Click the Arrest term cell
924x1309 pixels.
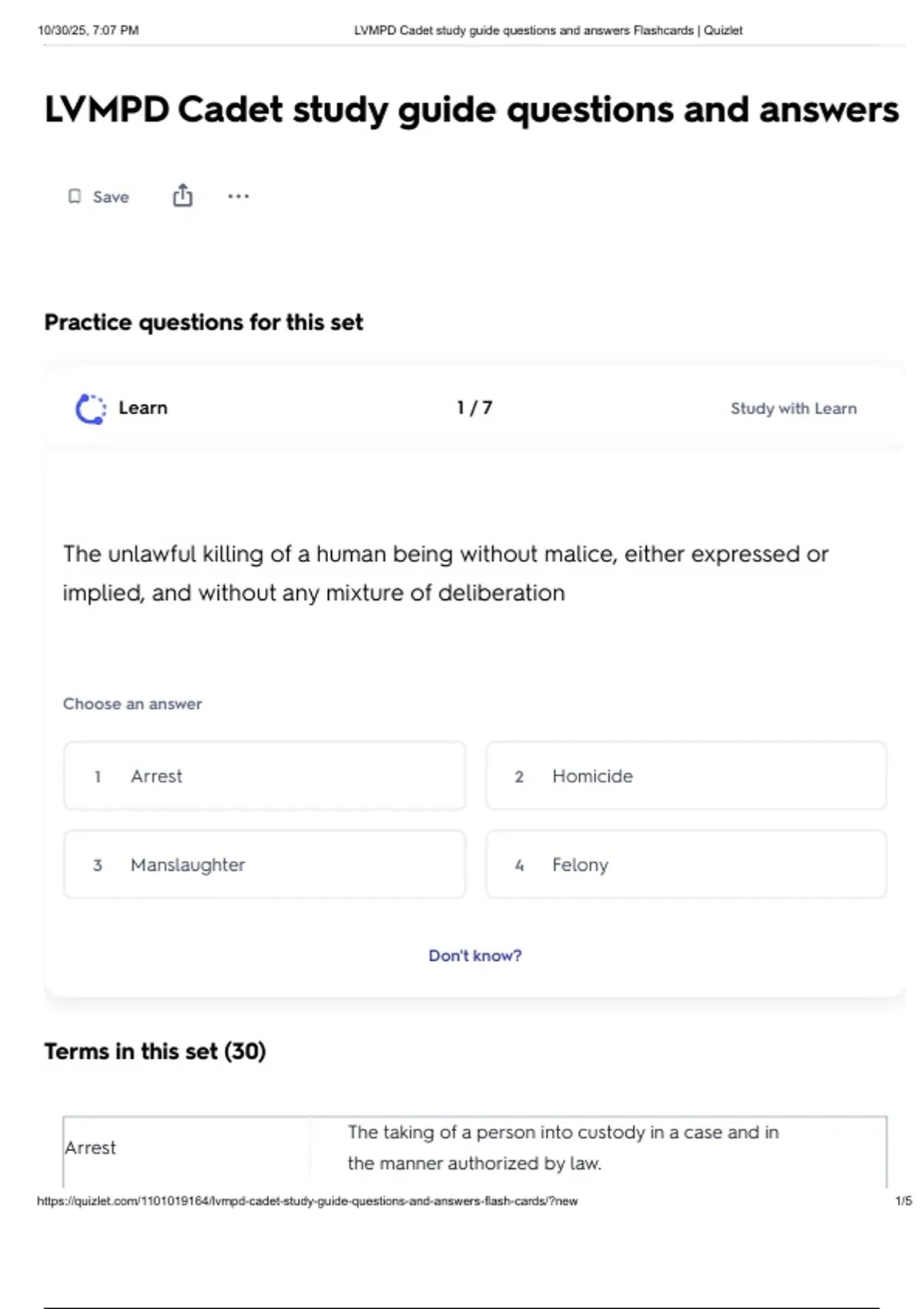(x=186, y=1148)
